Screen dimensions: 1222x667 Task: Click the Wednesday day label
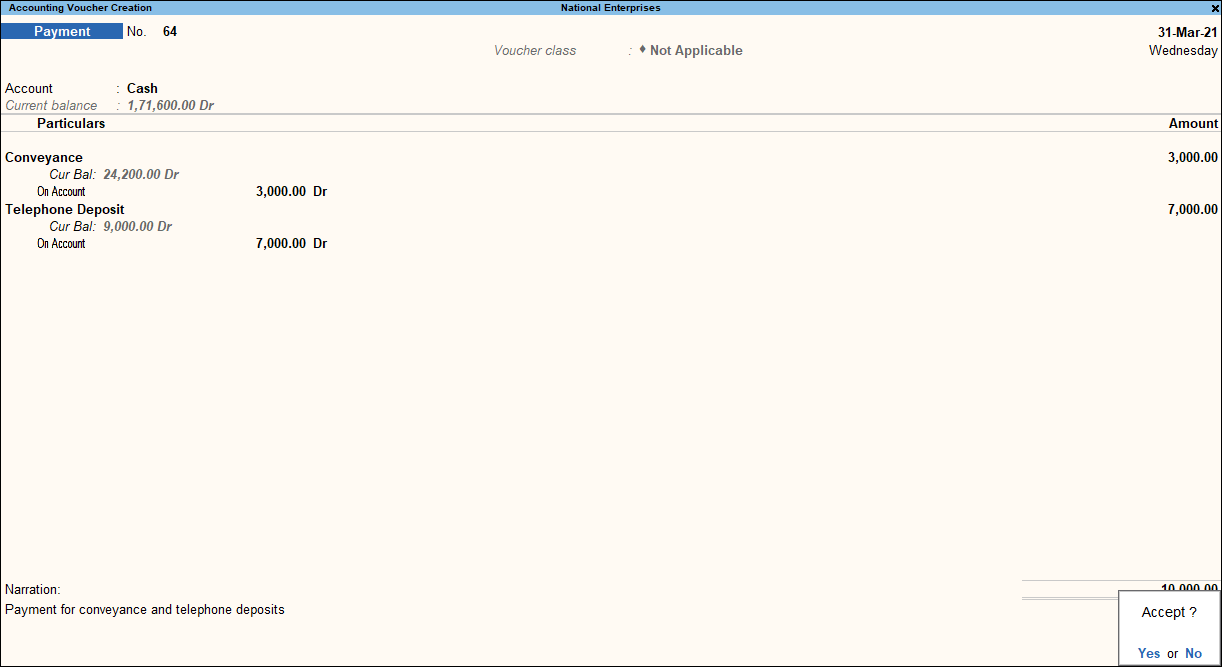(x=1183, y=50)
